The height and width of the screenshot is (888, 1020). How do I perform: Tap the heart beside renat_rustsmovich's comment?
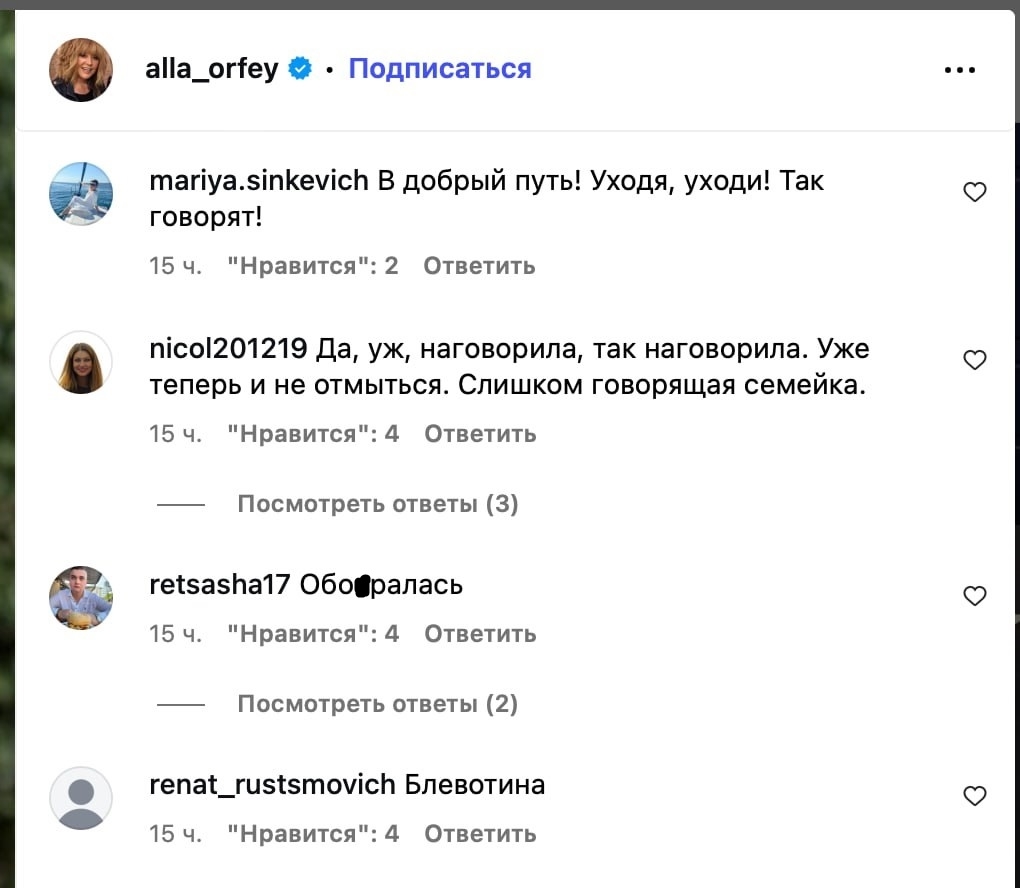coord(974,796)
